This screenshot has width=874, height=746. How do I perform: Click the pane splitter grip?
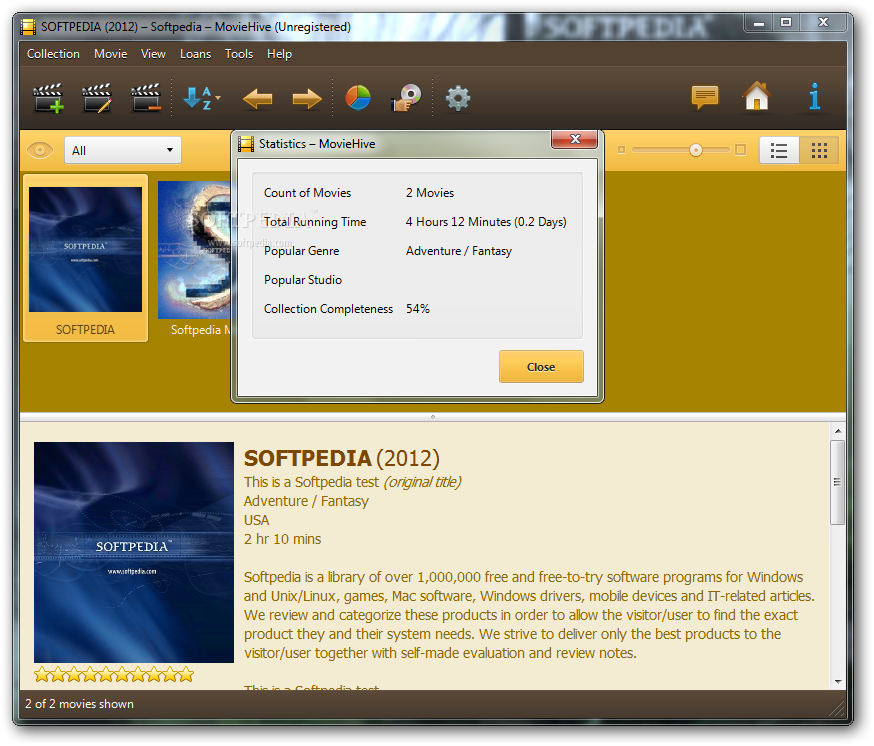pyautogui.click(x=433, y=416)
